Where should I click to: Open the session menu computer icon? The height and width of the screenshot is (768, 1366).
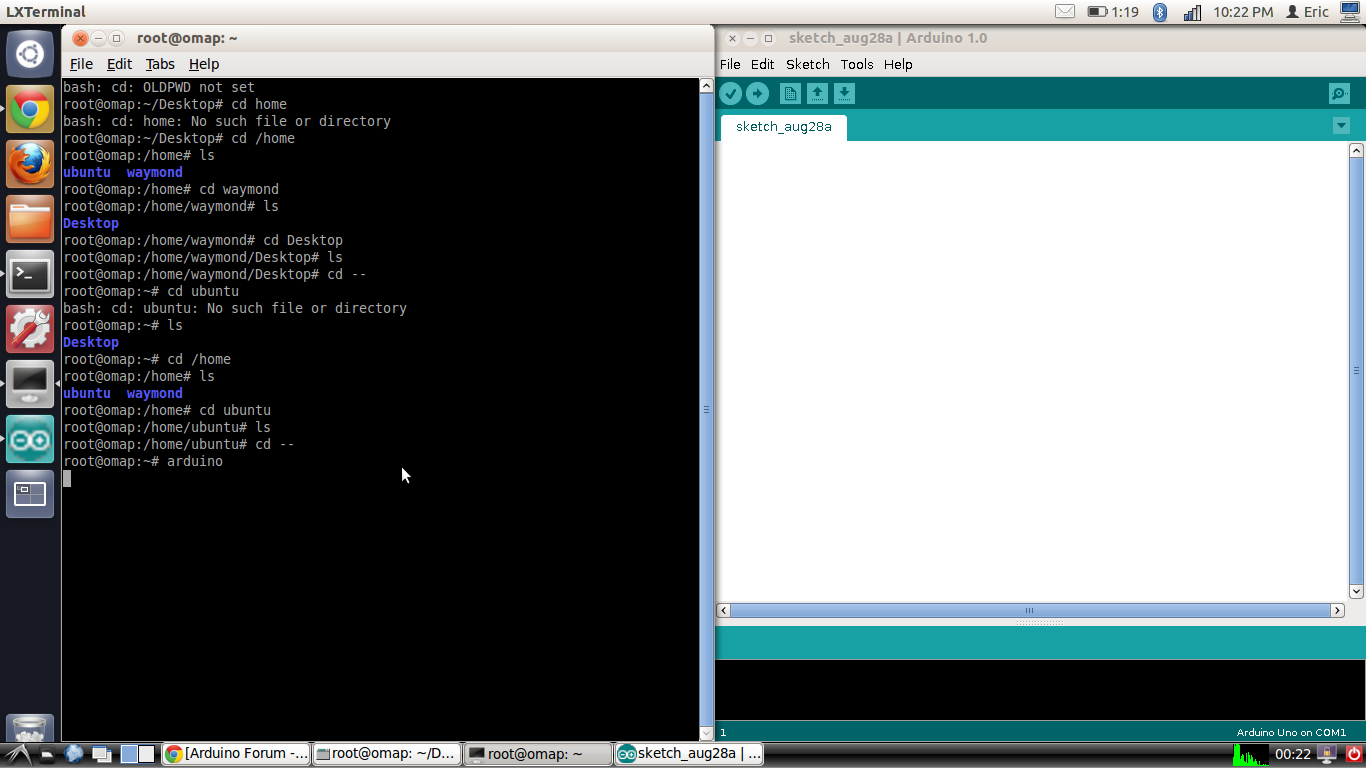[1350, 12]
